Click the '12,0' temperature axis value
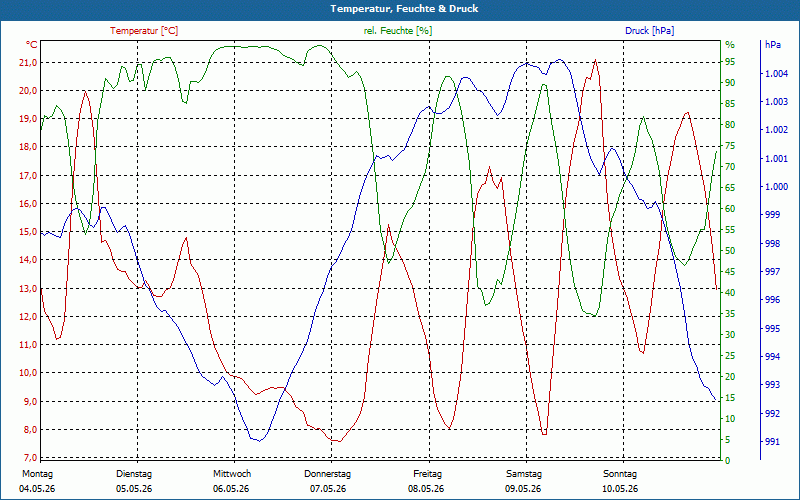800x500 pixels. [28, 316]
